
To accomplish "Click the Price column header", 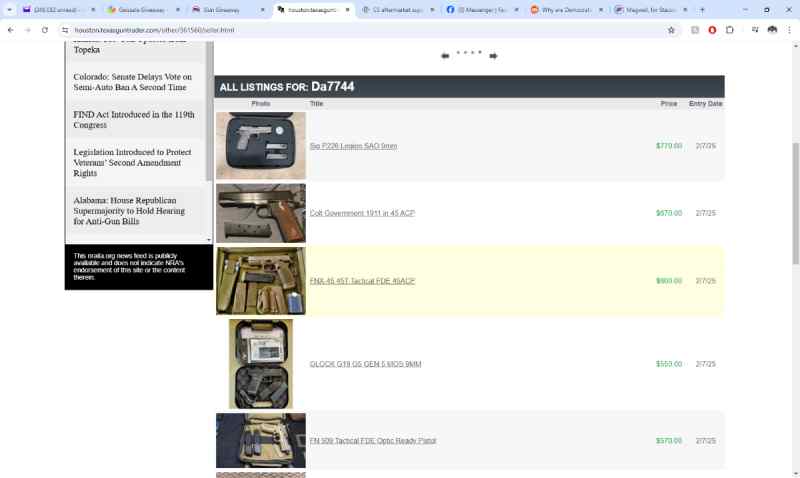I will (669, 104).
